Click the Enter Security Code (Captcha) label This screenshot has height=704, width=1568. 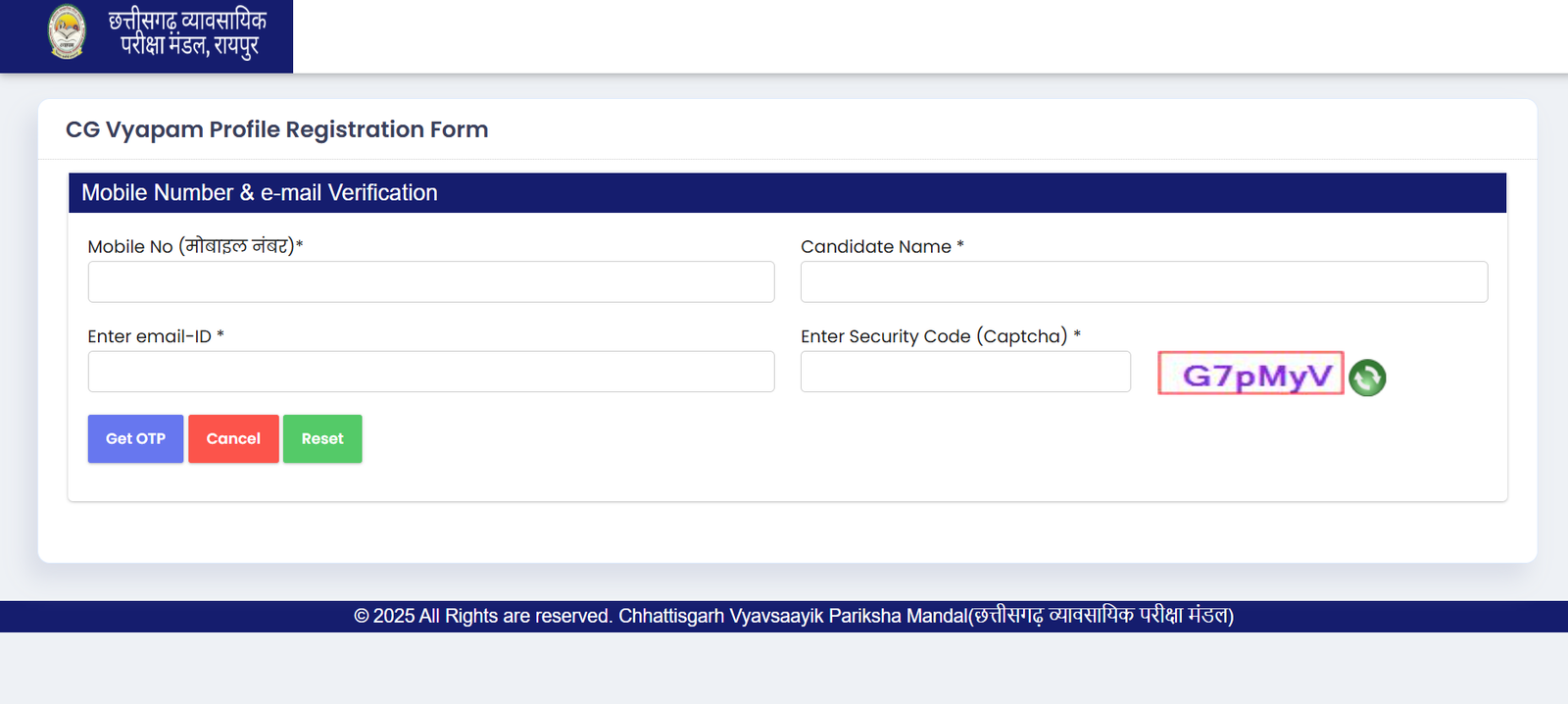pos(939,336)
